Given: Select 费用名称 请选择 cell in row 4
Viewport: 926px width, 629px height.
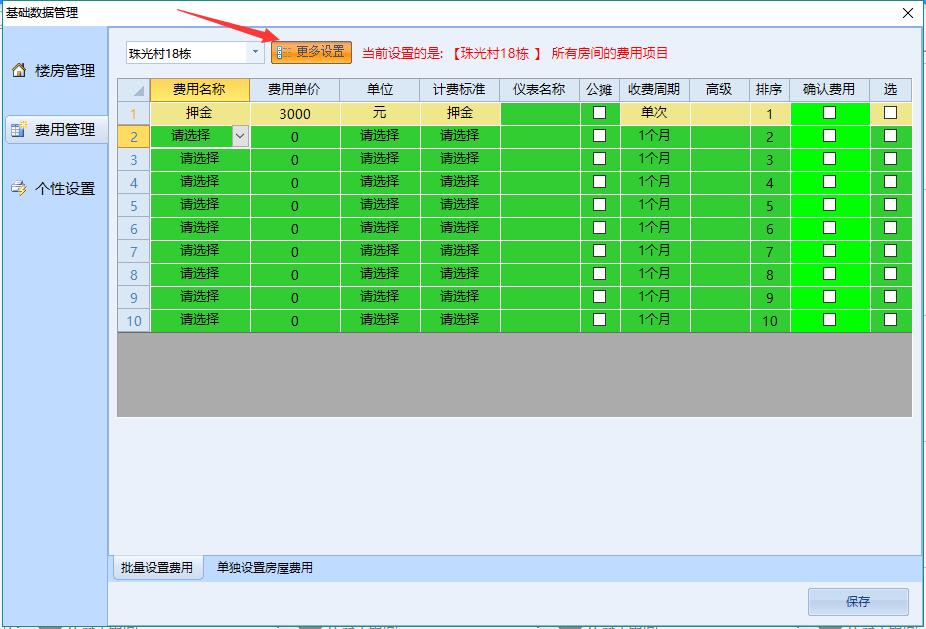Looking at the screenshot, I should 200,182.
